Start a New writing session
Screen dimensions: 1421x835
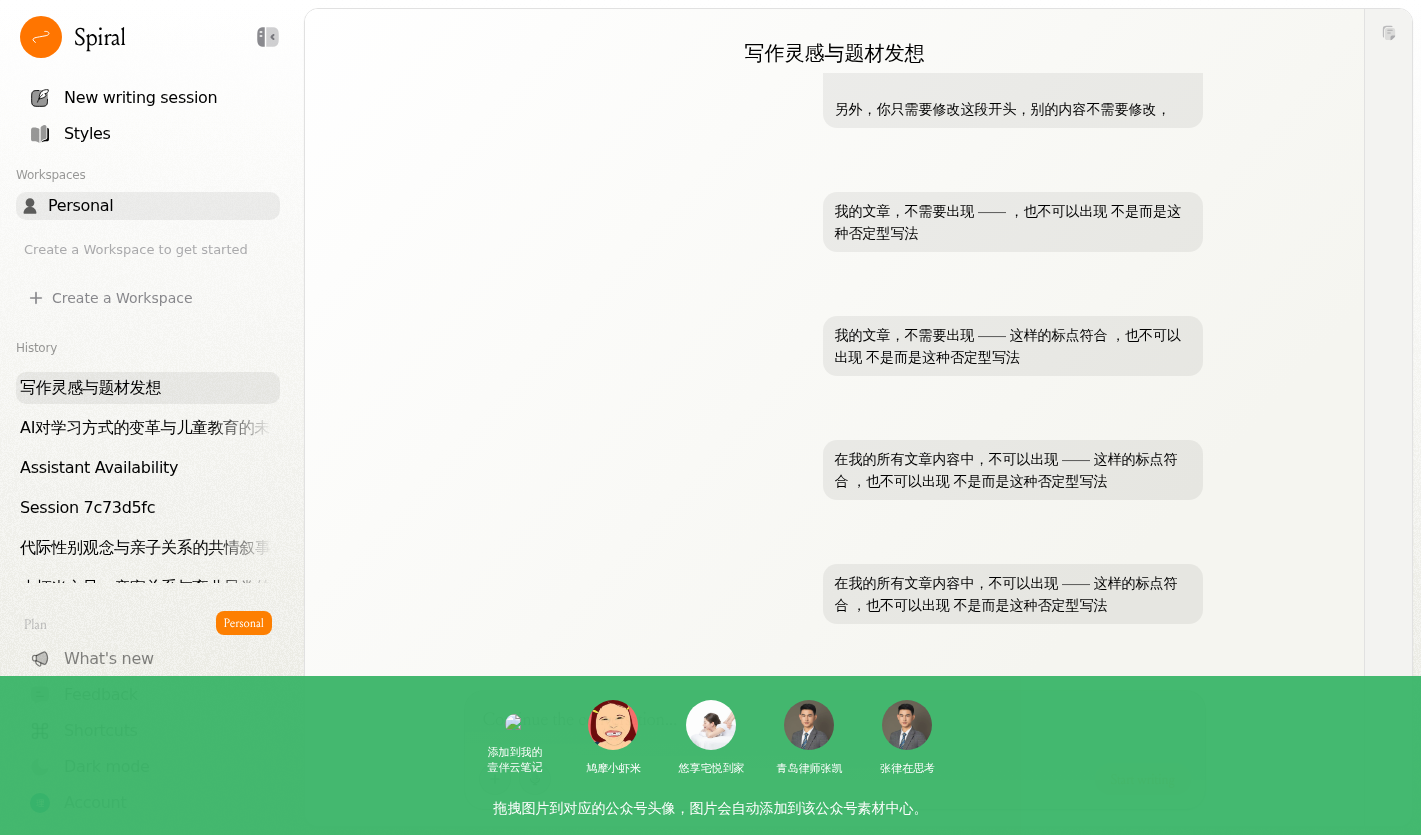[x=140, y=98]
